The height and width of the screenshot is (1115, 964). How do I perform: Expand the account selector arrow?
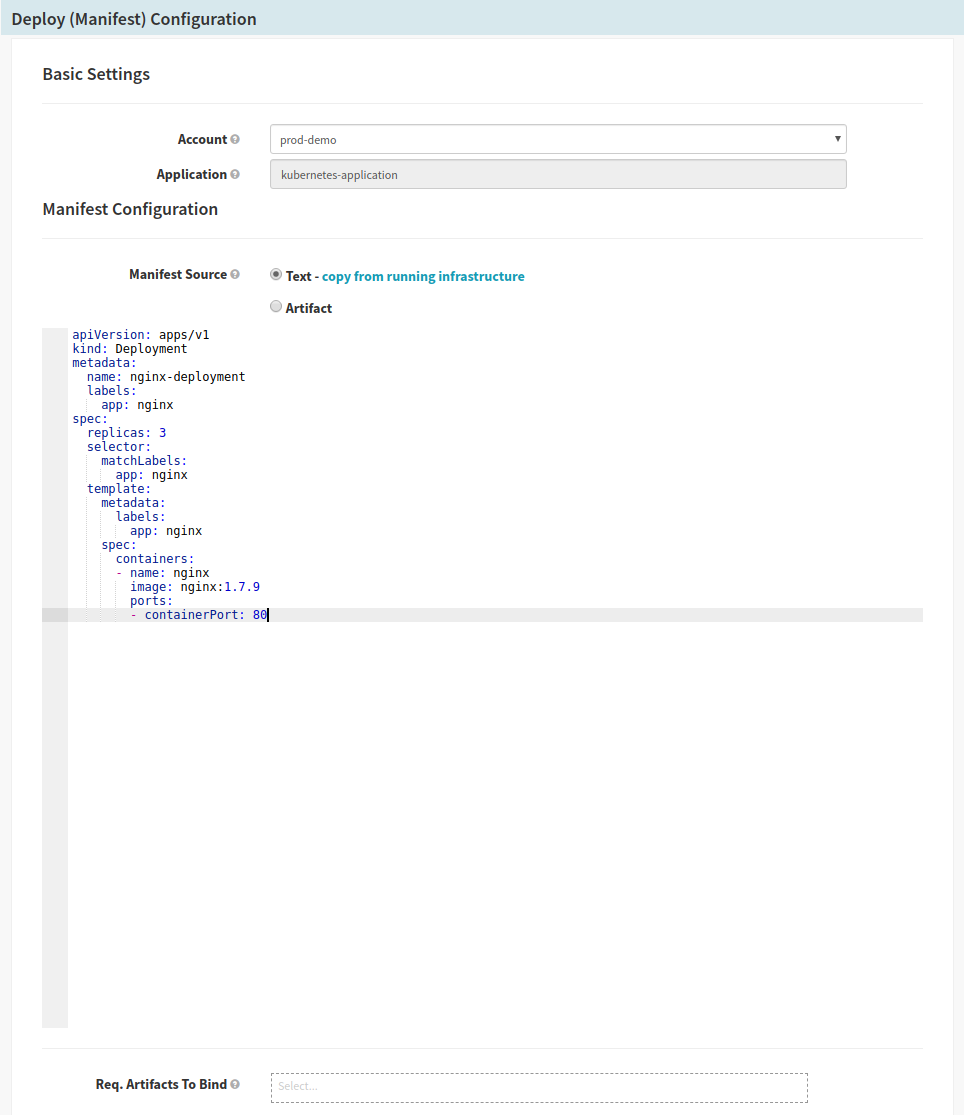coord(837,139)
